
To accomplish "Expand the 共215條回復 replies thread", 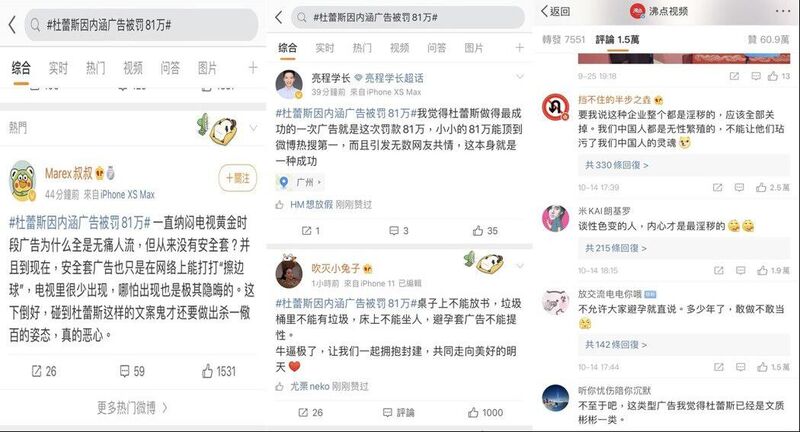I will click(x=615, y=248).
